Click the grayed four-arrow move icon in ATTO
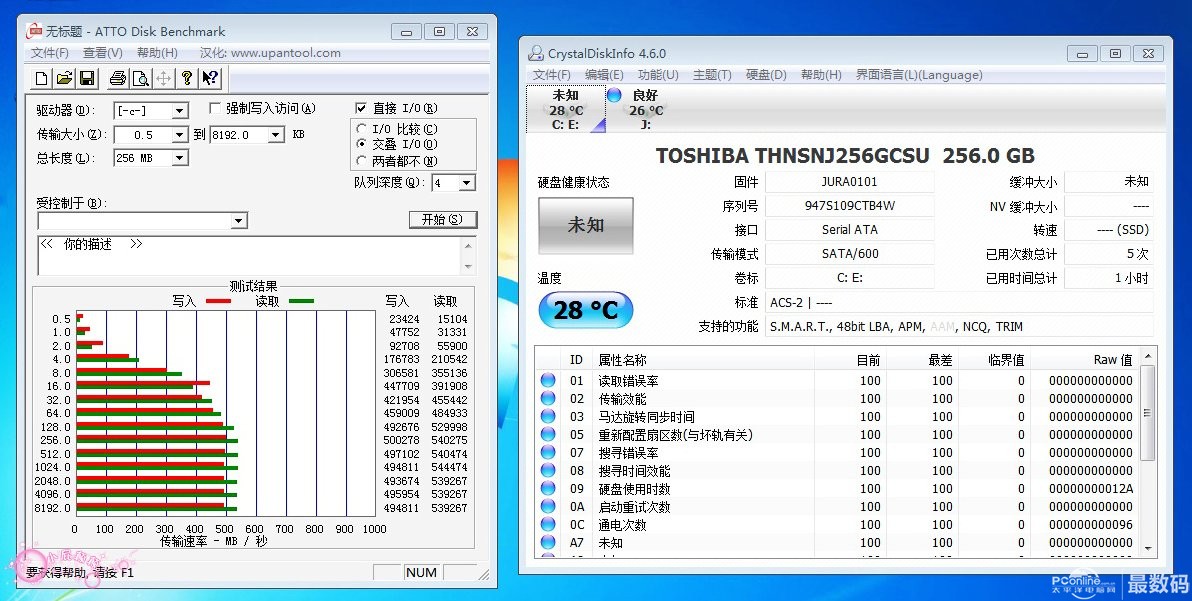 point(163,78)
